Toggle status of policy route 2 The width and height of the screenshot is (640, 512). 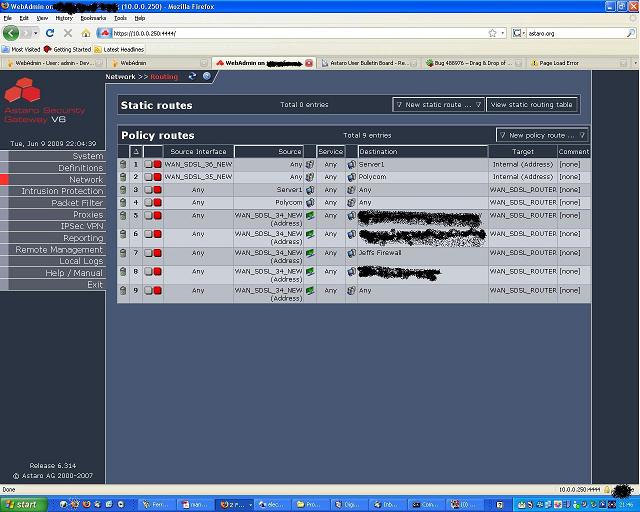point(153,177)
